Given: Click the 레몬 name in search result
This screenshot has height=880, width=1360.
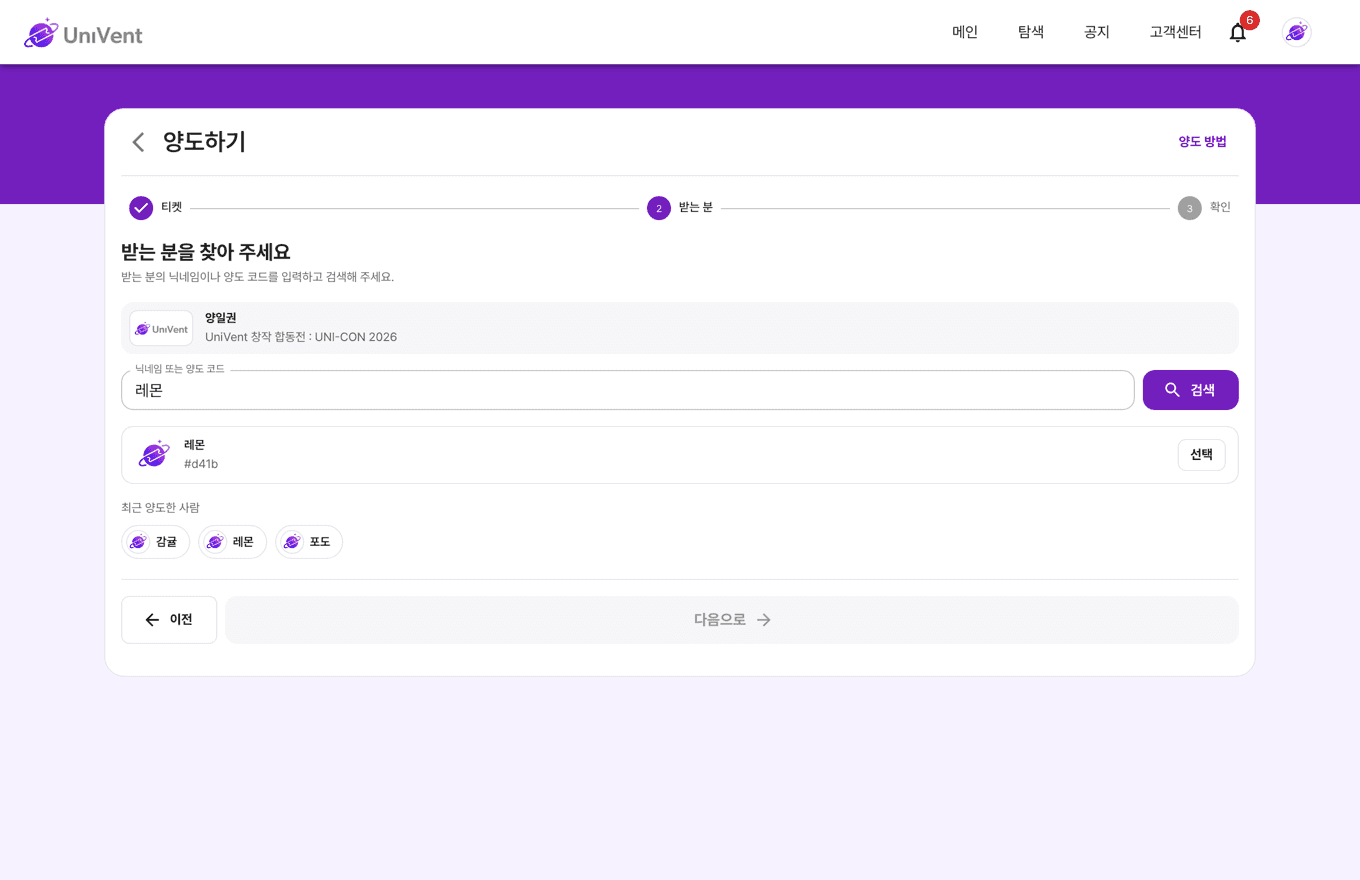Looking at the screenshot, I should [194, 445].
